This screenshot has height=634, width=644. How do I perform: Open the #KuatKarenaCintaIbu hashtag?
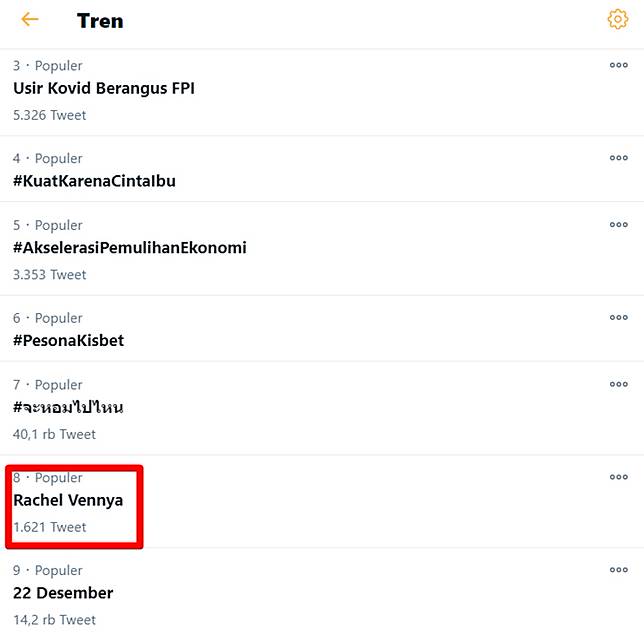(x=95, y=181)
